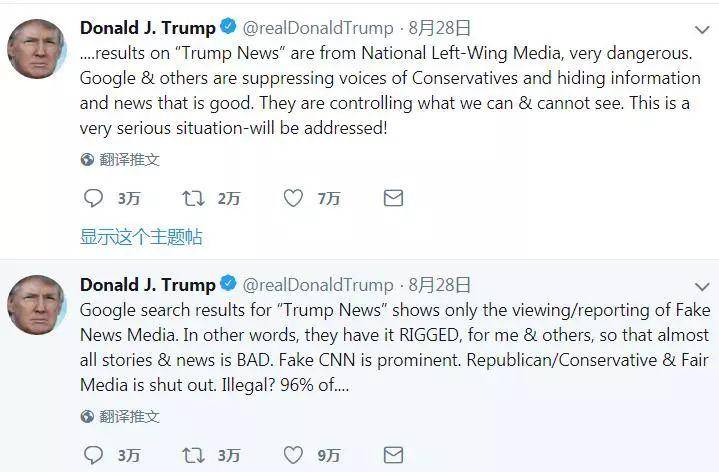This screenshot has width=719, height=472.
Task: Send first tweet via envelope message icon
Action: [393, 198]
